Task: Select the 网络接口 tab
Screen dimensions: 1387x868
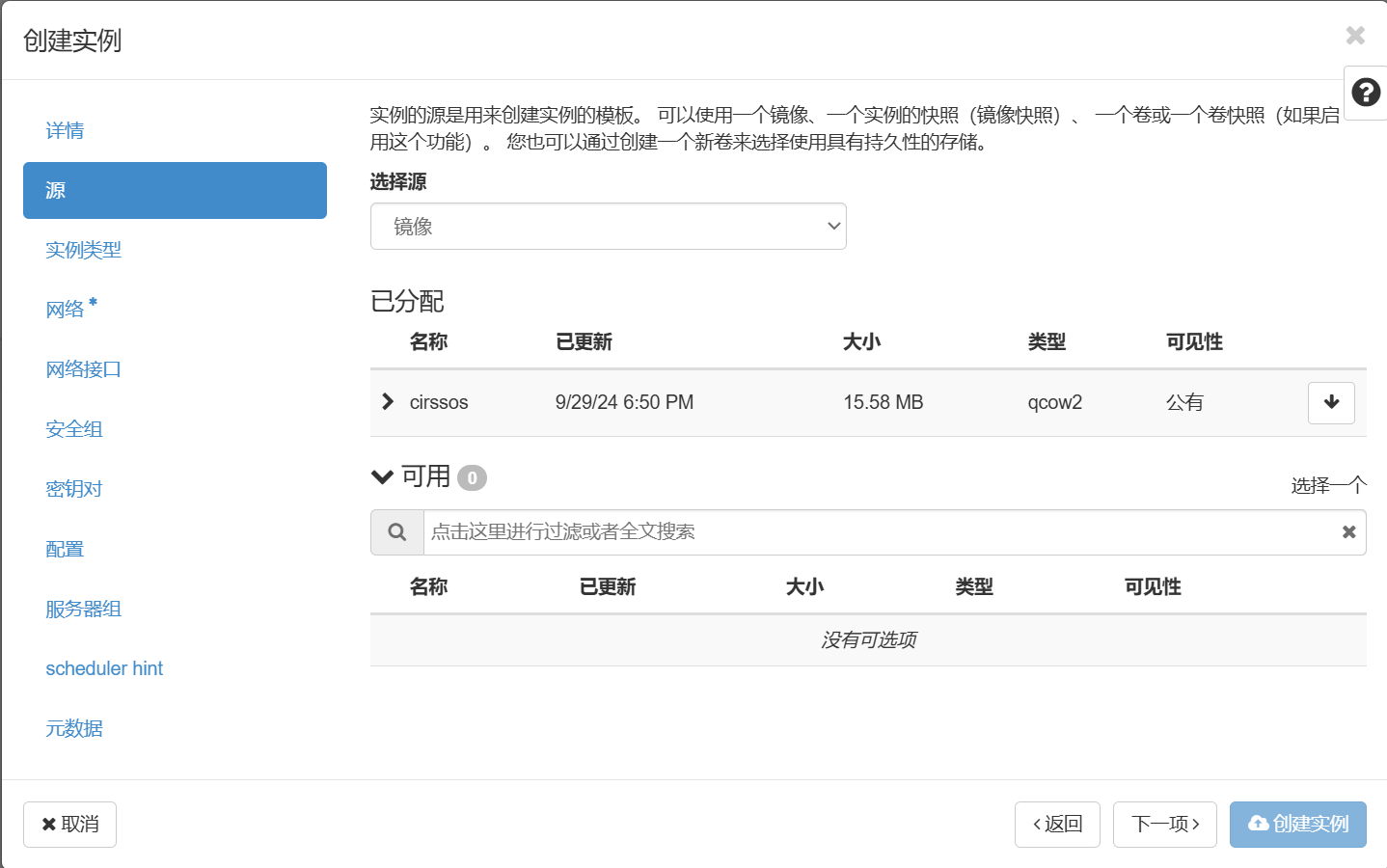Action: click(83, 369)
